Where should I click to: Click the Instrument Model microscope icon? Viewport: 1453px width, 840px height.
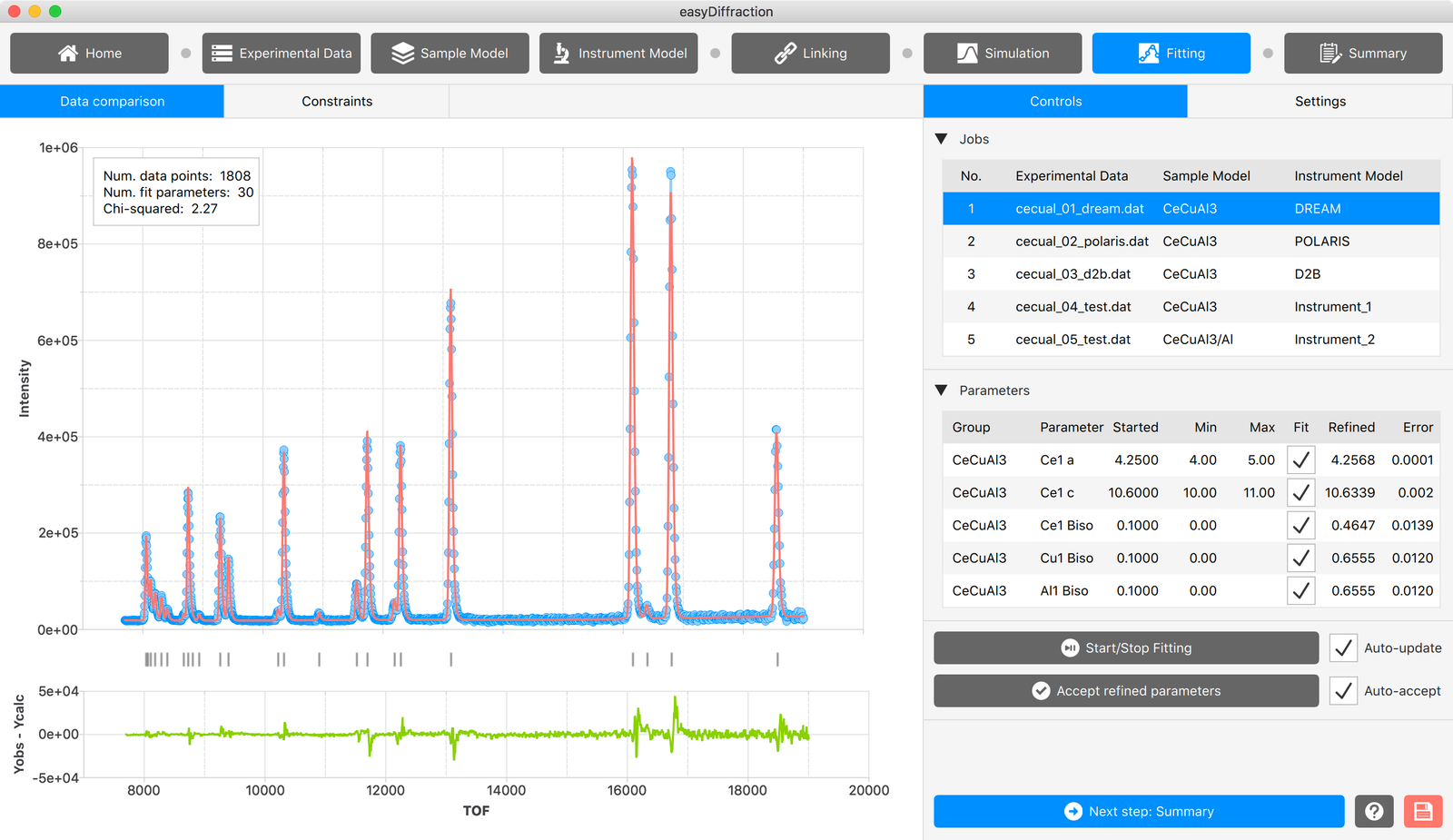click(562, 54)
